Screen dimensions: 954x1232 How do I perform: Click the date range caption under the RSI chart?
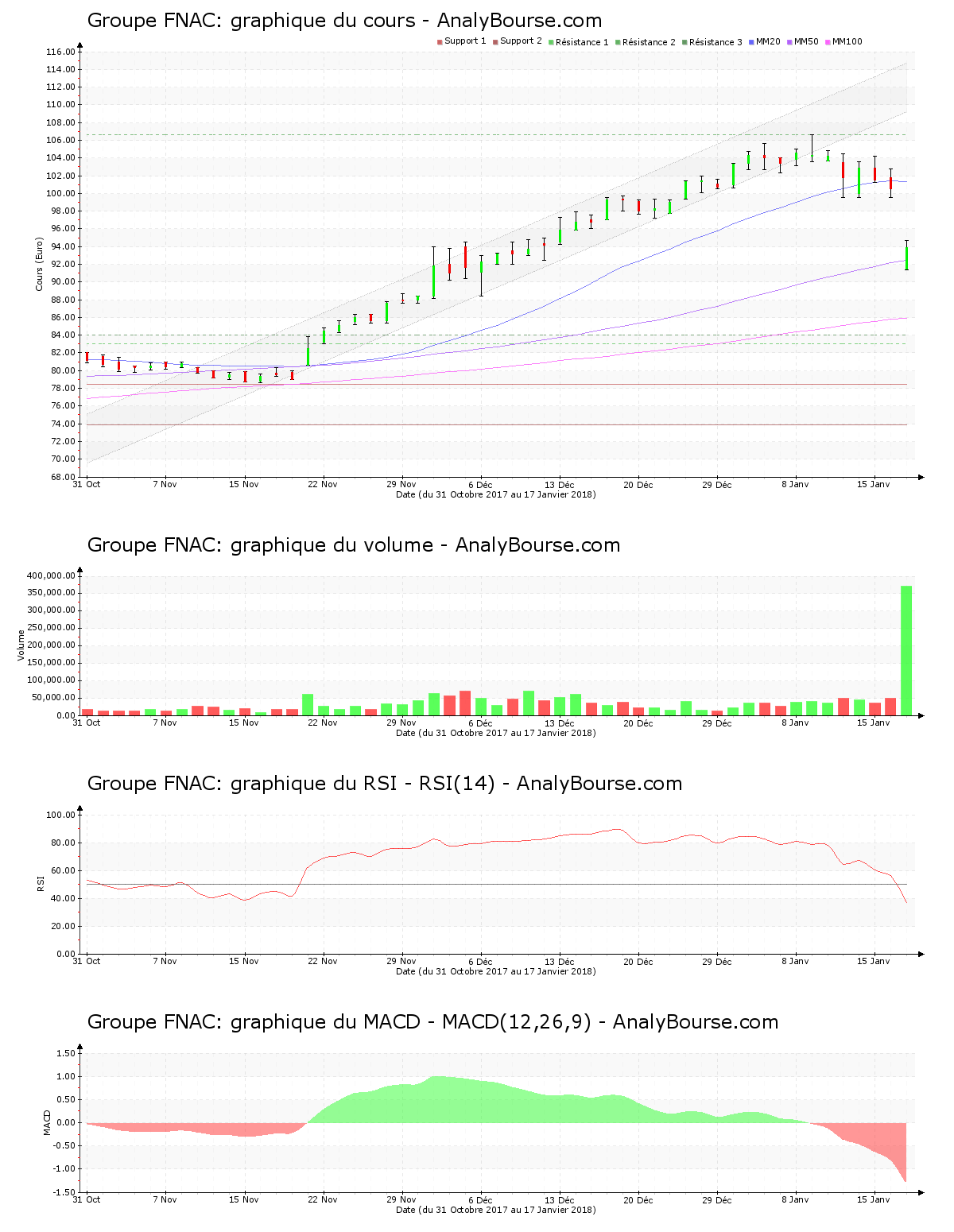point(495,971)
